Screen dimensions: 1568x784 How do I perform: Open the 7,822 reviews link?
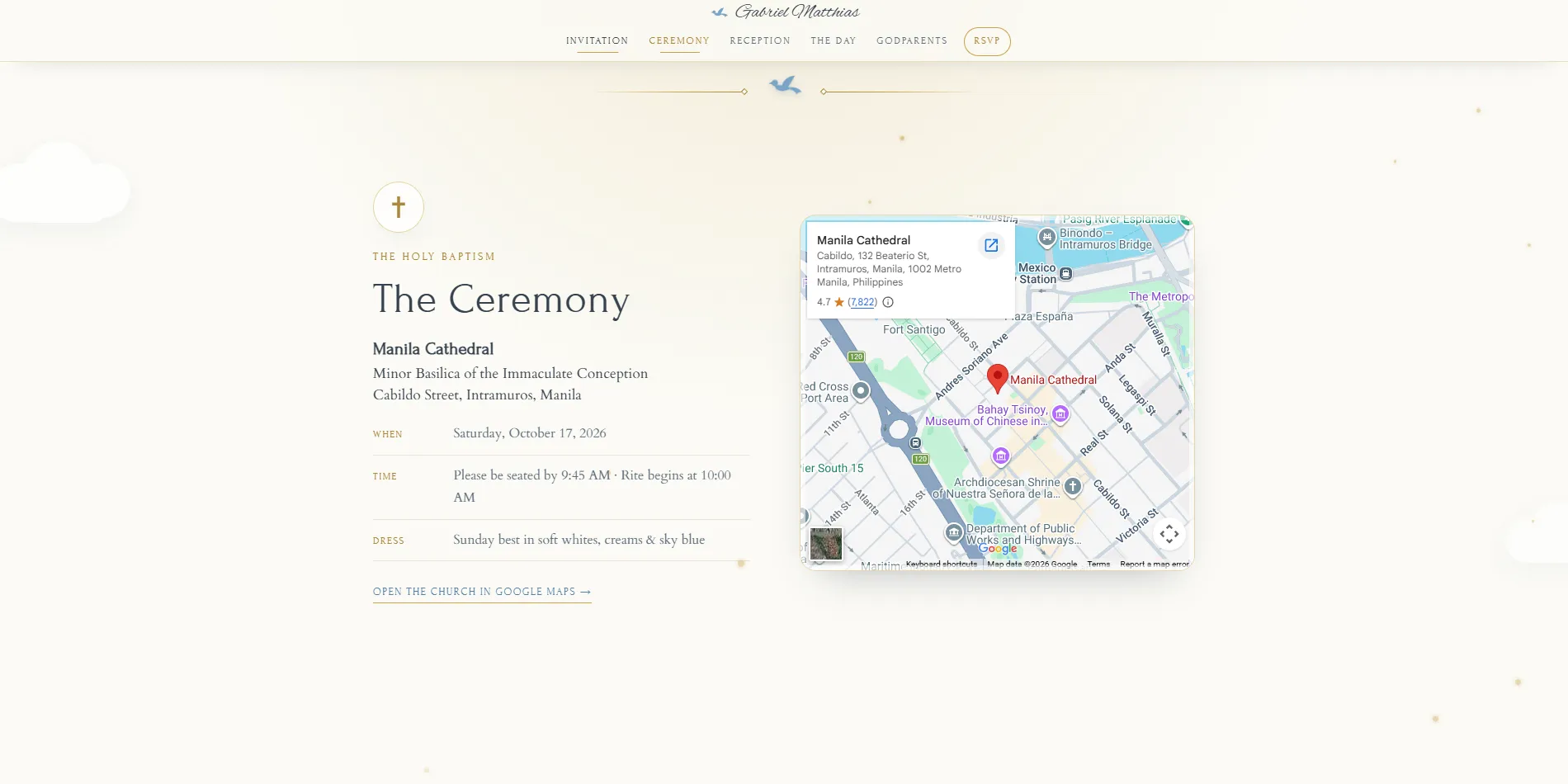coord(862,302)
